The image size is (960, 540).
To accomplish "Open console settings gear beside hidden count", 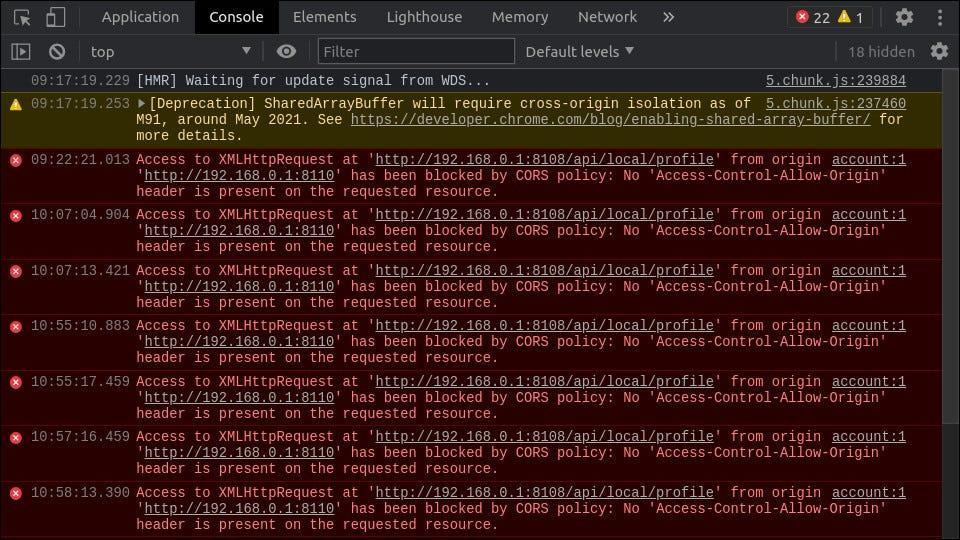I will coord(939,51).
